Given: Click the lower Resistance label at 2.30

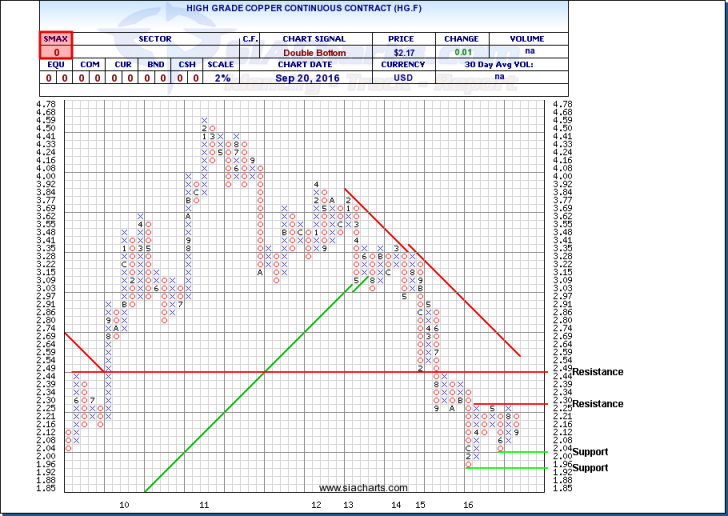Looking at the screenshot, I should click(600, 404).
